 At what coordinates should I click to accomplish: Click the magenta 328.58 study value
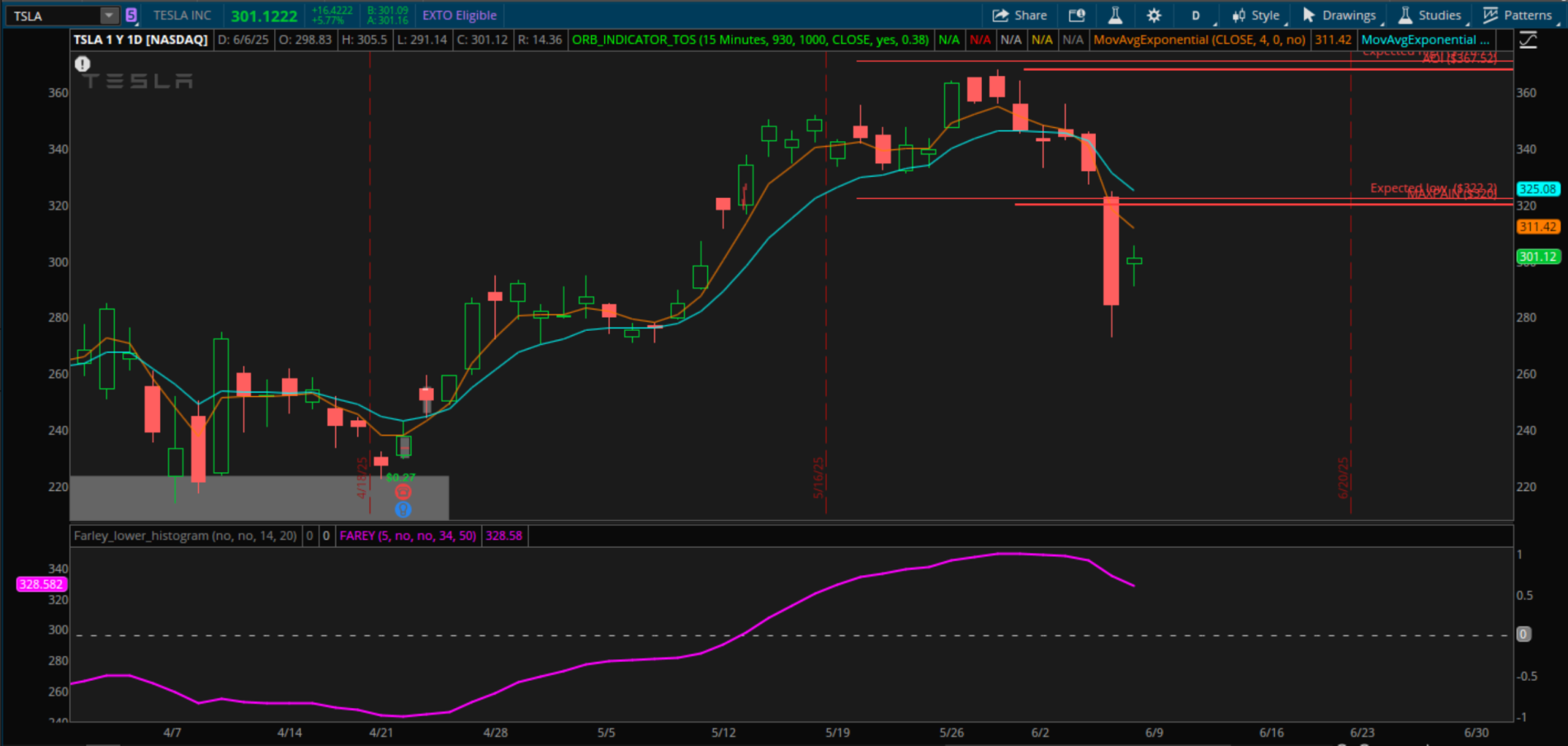pyautogui.click(x=504, y=536)
